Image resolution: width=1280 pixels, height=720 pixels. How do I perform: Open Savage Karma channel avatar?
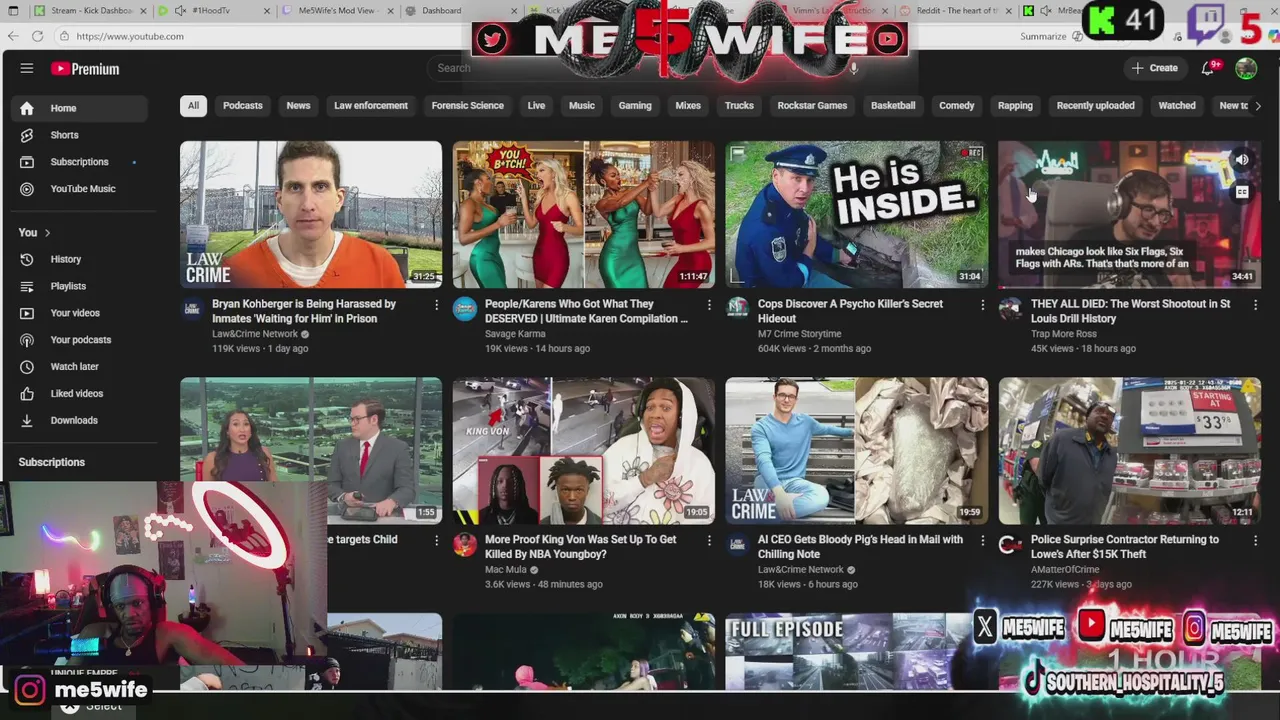pyautogui.click(x=465, y=309)
